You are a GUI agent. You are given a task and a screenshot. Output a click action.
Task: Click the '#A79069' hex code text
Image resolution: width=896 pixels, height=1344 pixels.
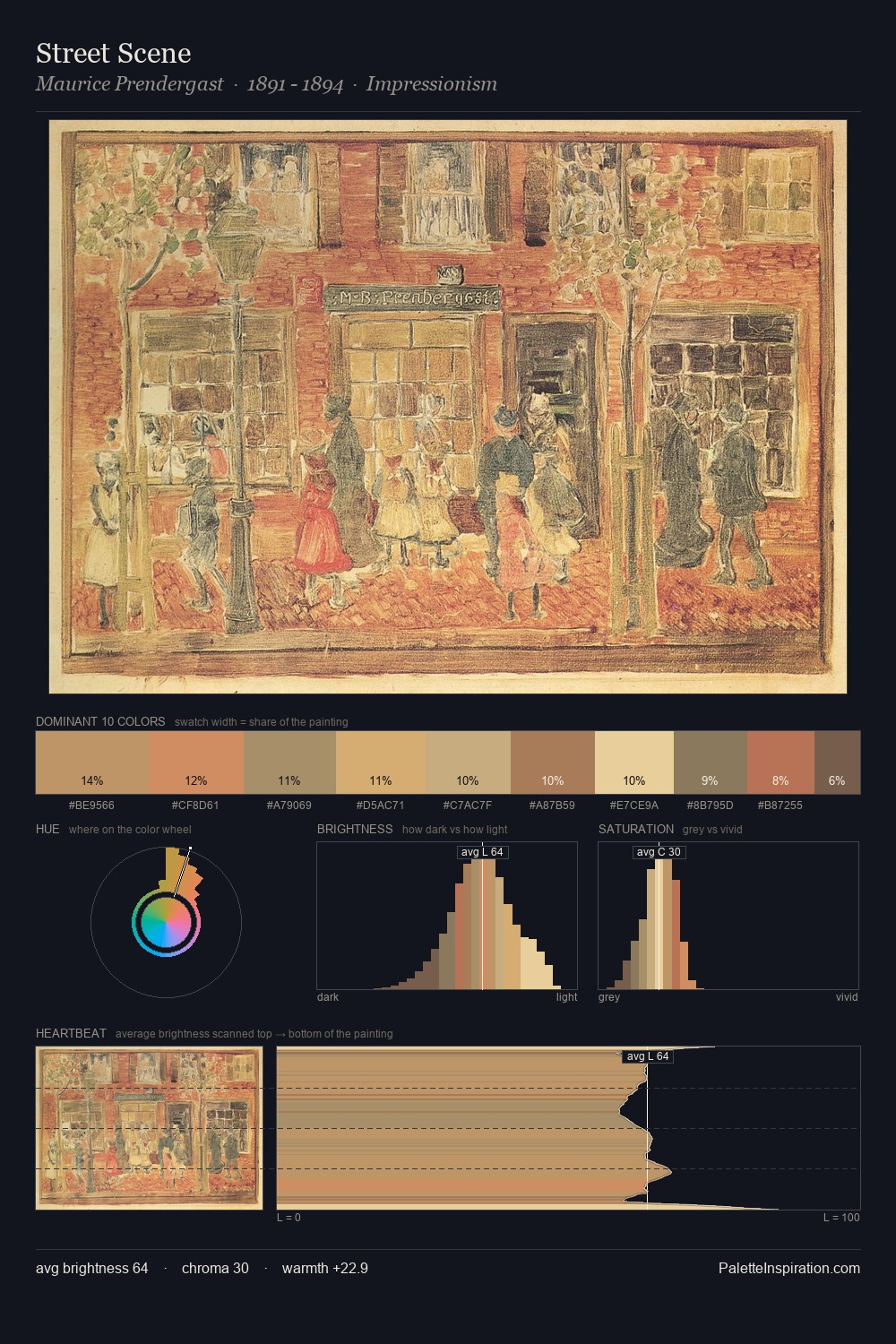click(289, 806)
